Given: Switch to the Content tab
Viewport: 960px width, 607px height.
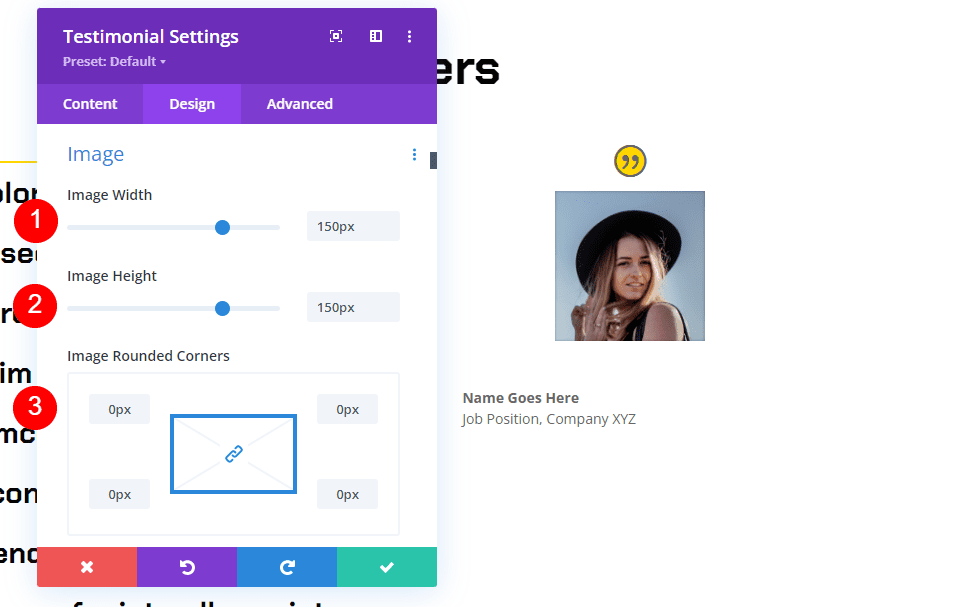Looking at the screenshot, I should pos(90,103).
